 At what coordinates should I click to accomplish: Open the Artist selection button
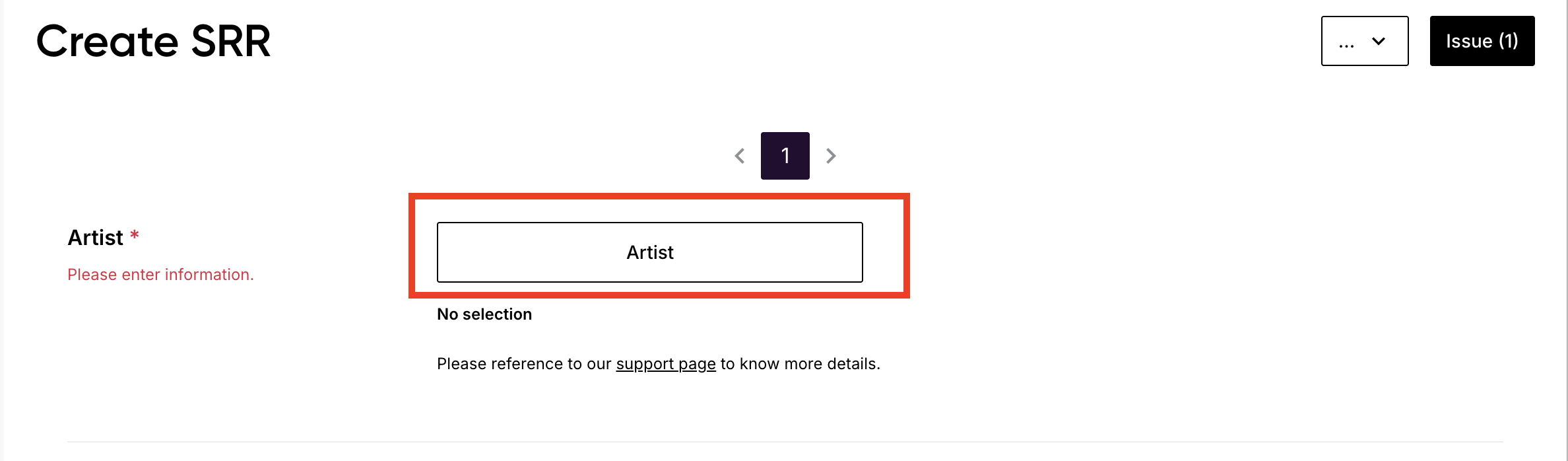tap(649, 252)
